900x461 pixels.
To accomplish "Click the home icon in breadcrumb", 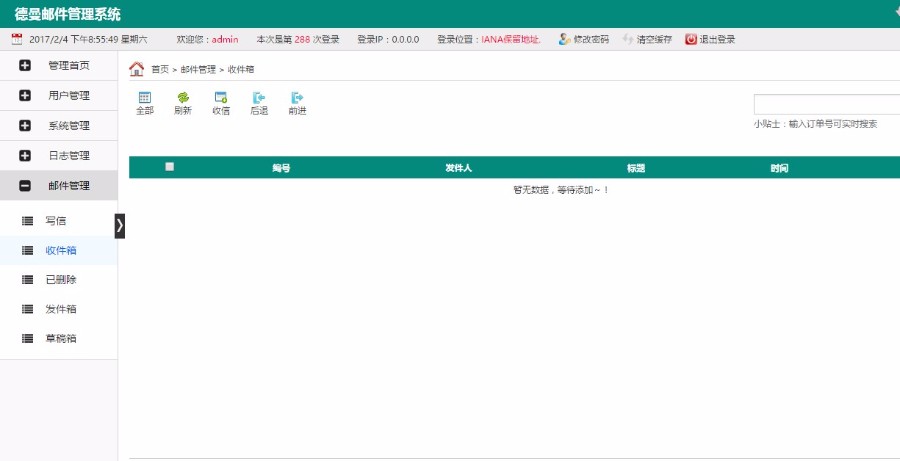I will (x=137, y=69).
